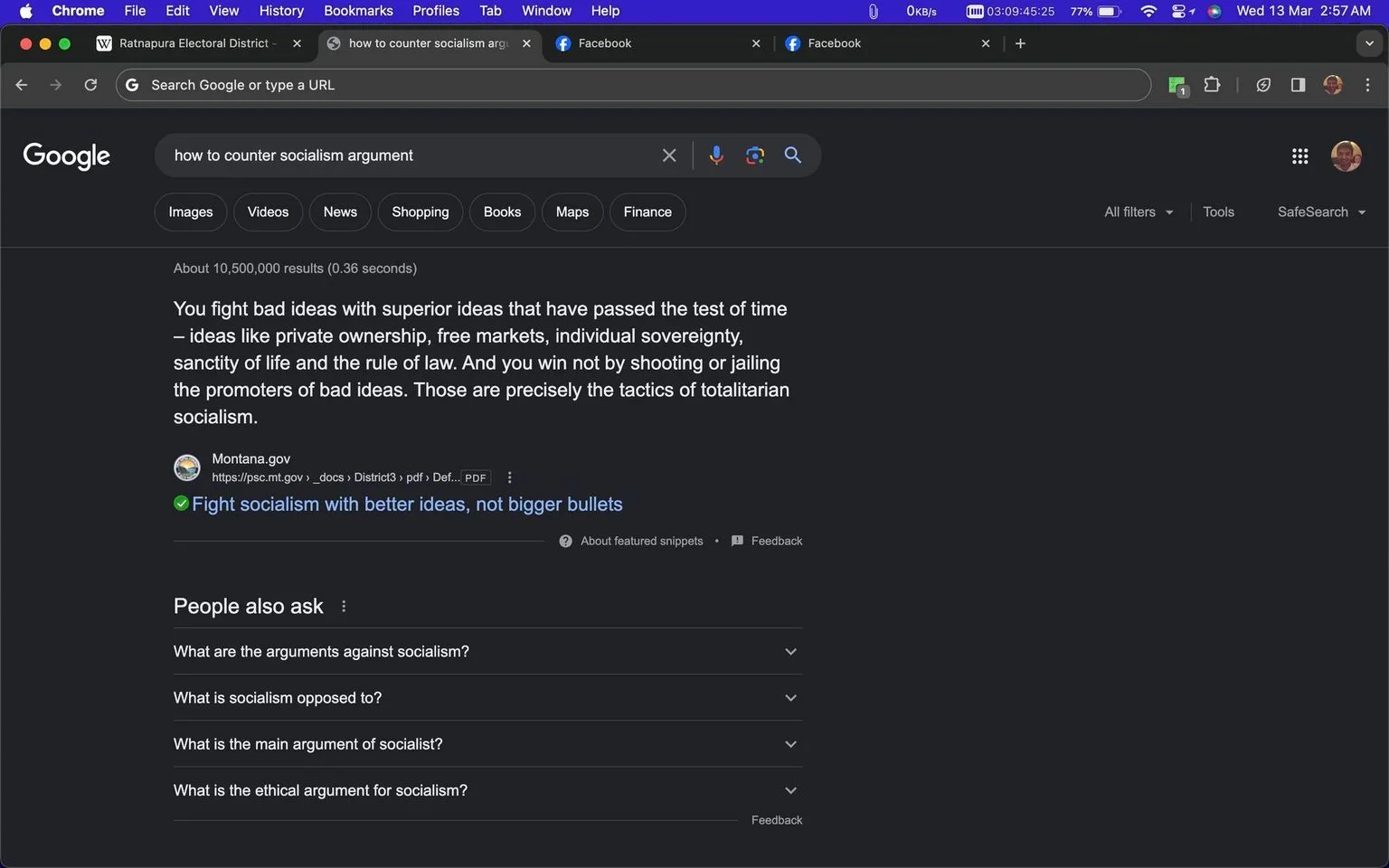The width and height of the screenshot is (1389, 868).
Task: Open People also ask options menu
Action: pyautogui.click(x=344, y=607)
